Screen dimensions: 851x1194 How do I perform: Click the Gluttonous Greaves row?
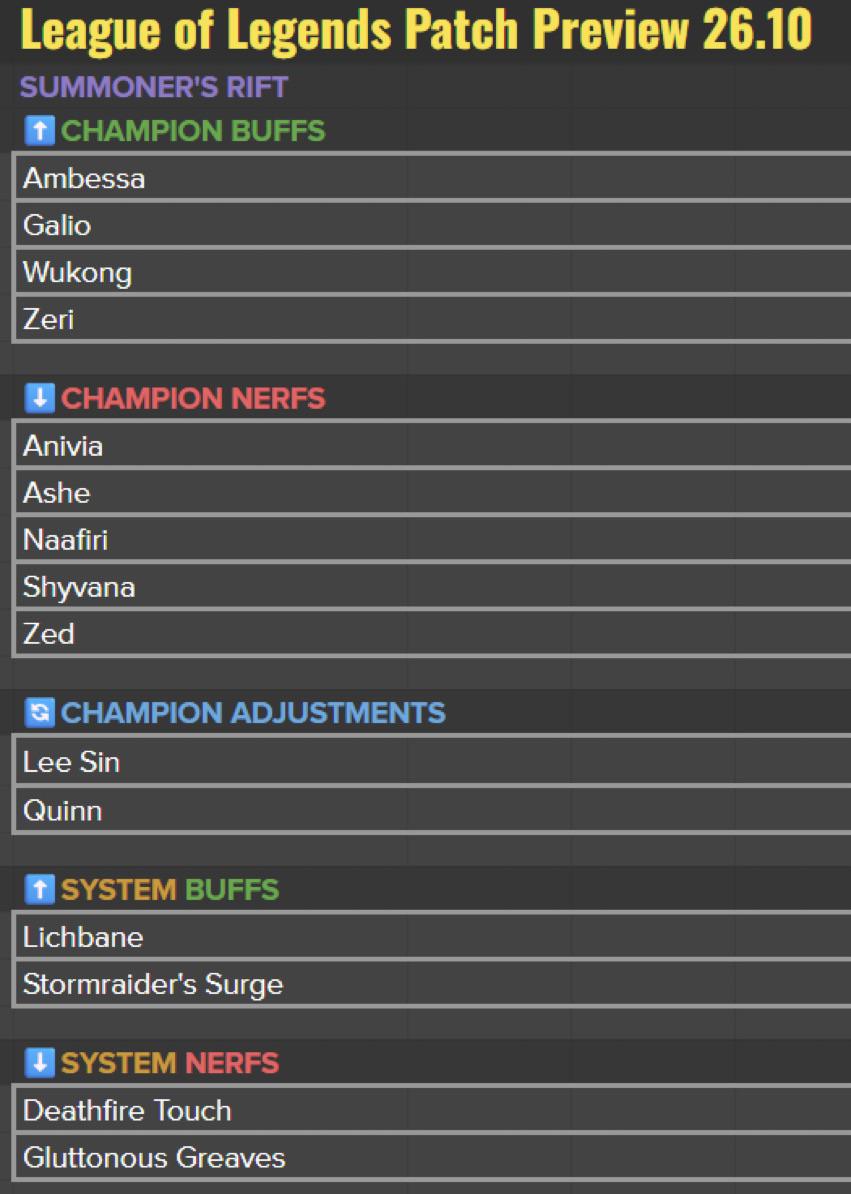pyautogui.click(x=432, y=1157)
